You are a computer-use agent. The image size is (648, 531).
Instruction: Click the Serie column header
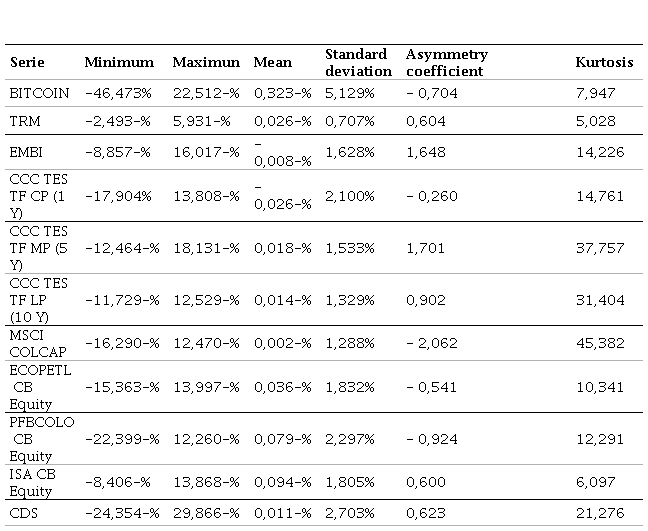point(27,62)
